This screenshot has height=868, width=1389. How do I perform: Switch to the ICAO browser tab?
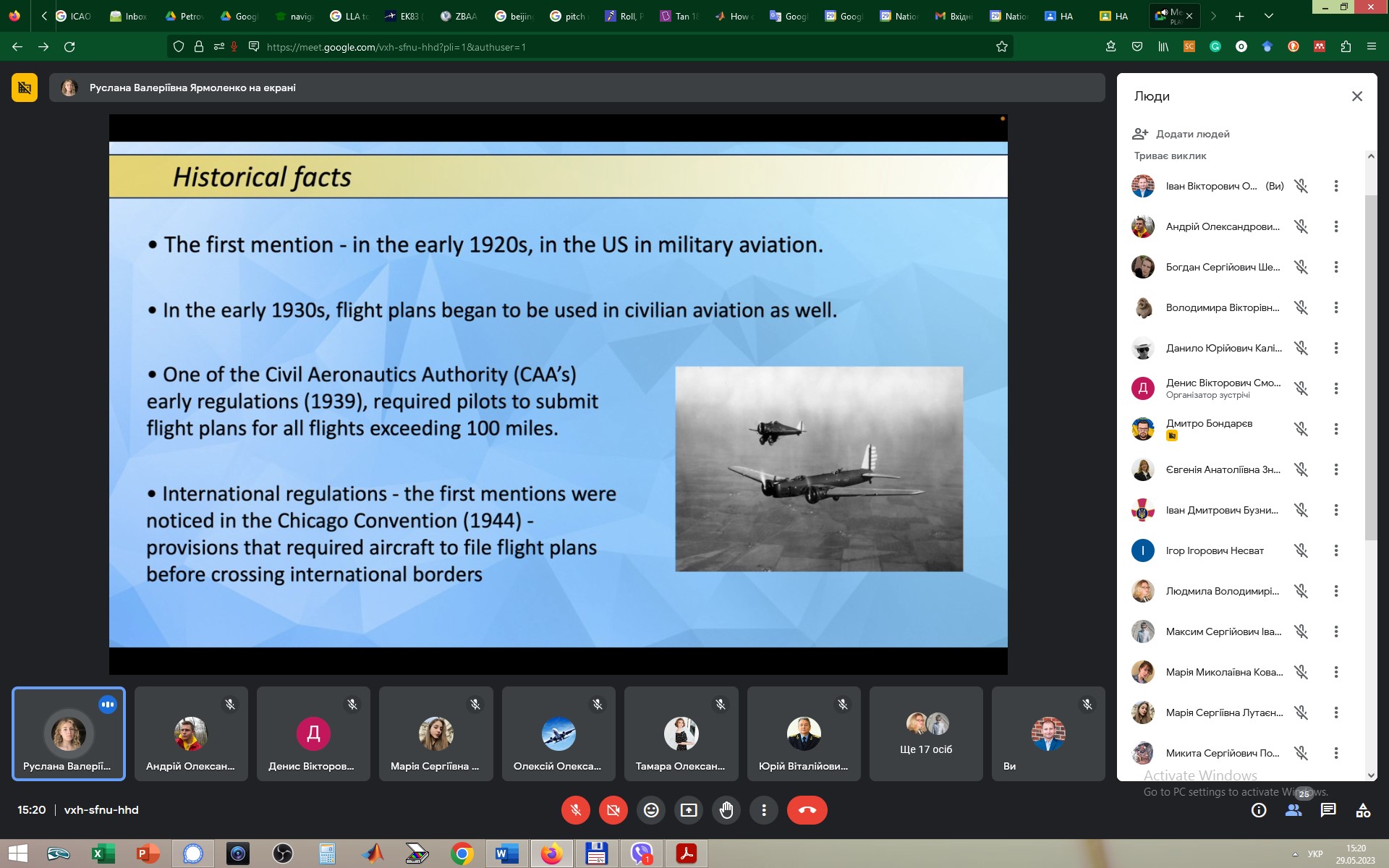pyautogui.click(x=74, y=16)
